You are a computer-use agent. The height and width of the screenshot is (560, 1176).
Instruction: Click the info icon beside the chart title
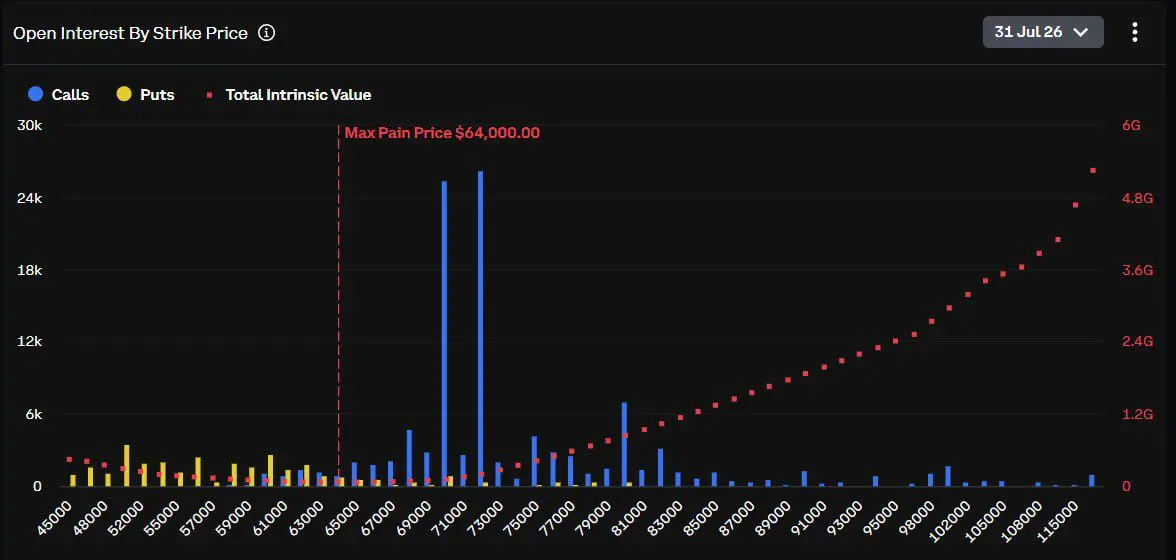pos(266,33)
